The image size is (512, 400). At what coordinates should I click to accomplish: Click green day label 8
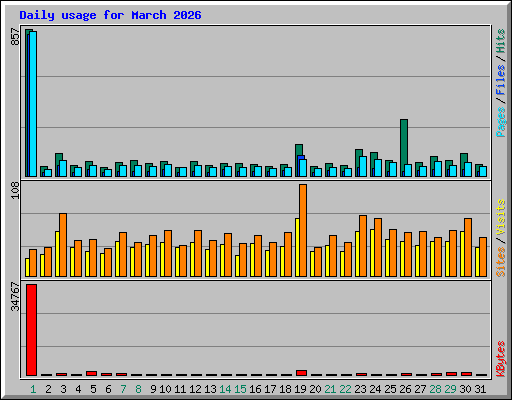[138, 389]
